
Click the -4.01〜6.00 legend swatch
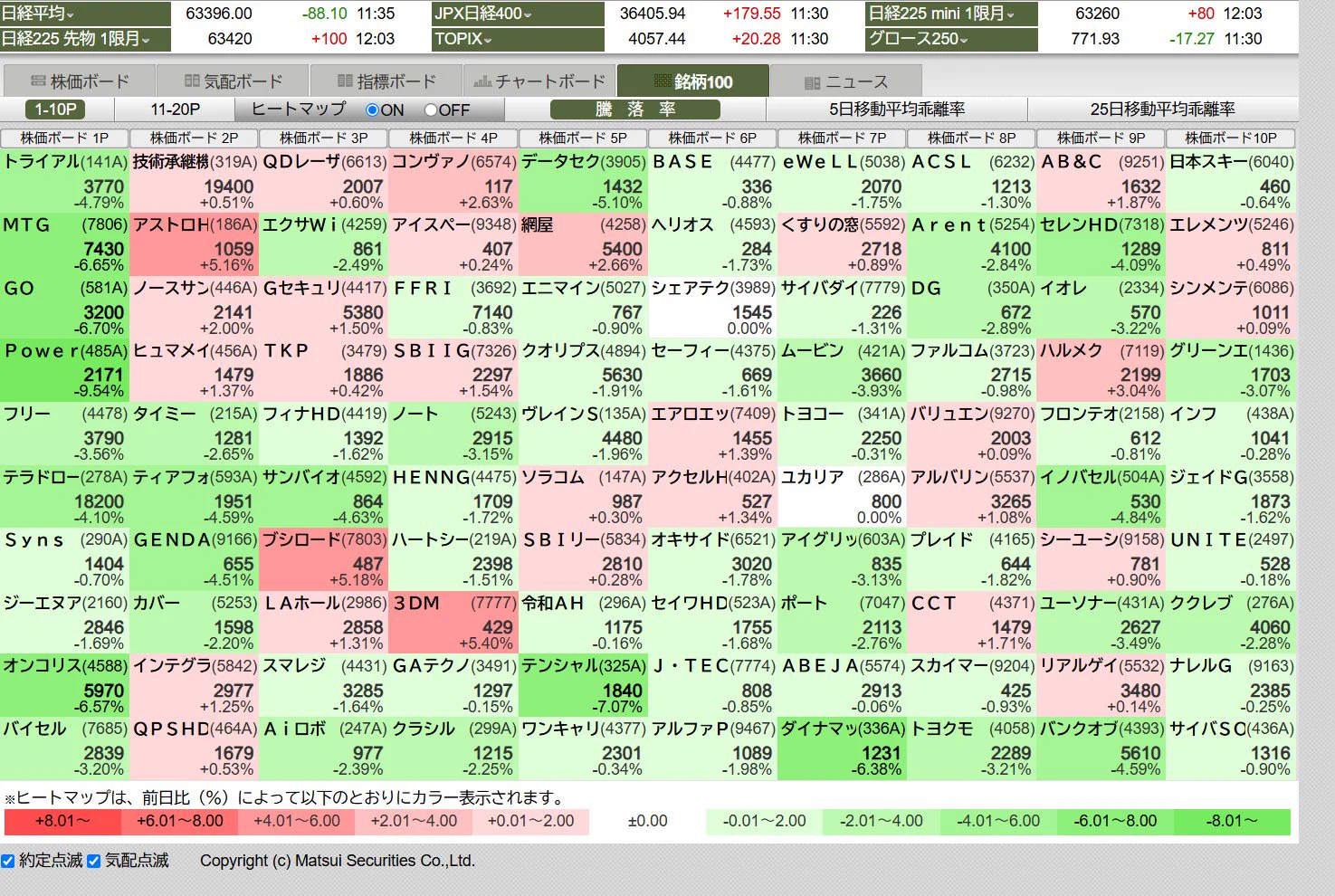pos(998,822)
